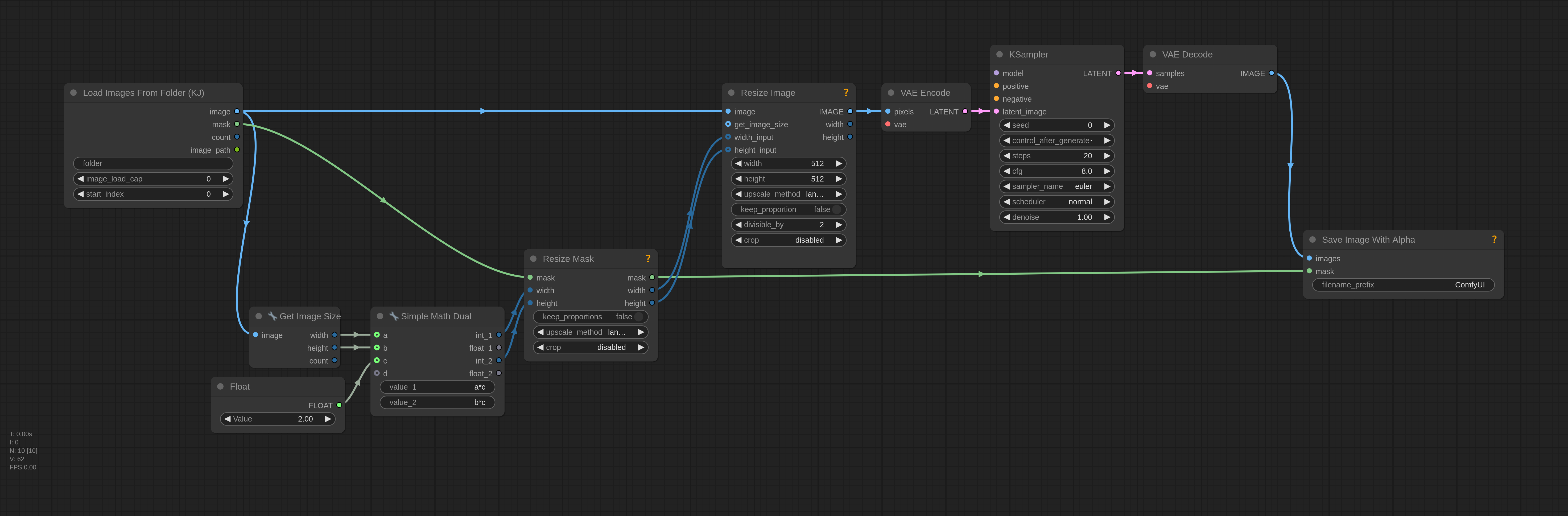Open crop dropdown in Resize Image
1568x516 pixels.
coord(788,240)
